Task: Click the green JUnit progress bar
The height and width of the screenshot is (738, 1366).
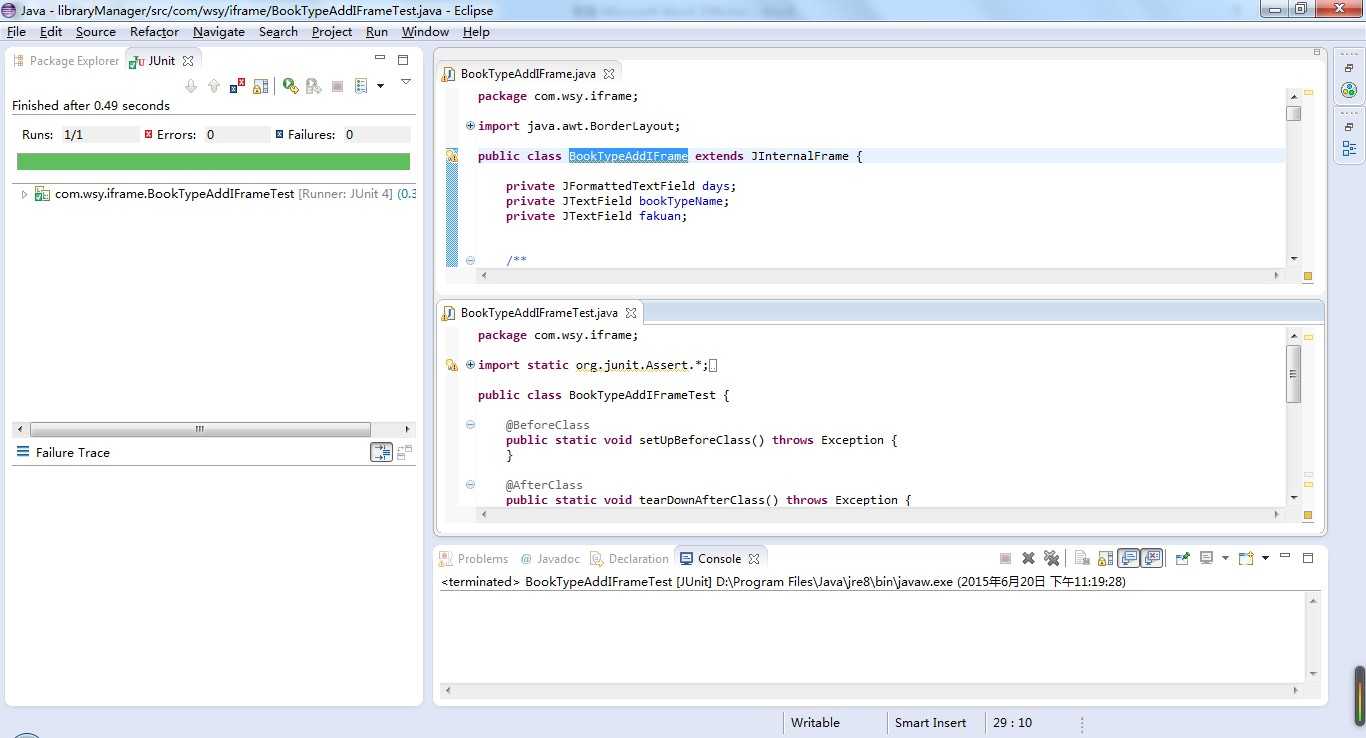Action: click(213, 161)
